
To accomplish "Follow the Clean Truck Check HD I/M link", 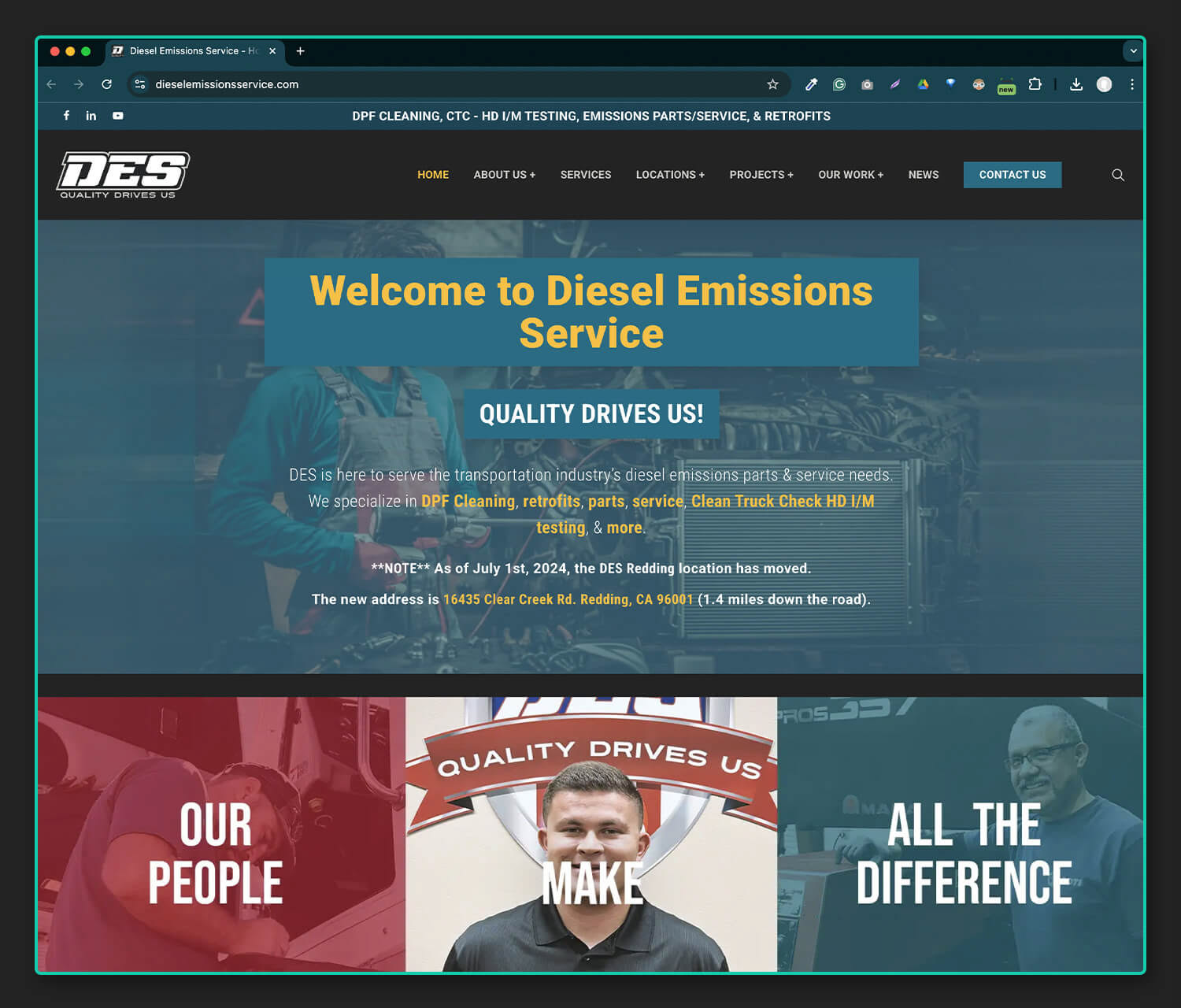I will coord(783,502).
